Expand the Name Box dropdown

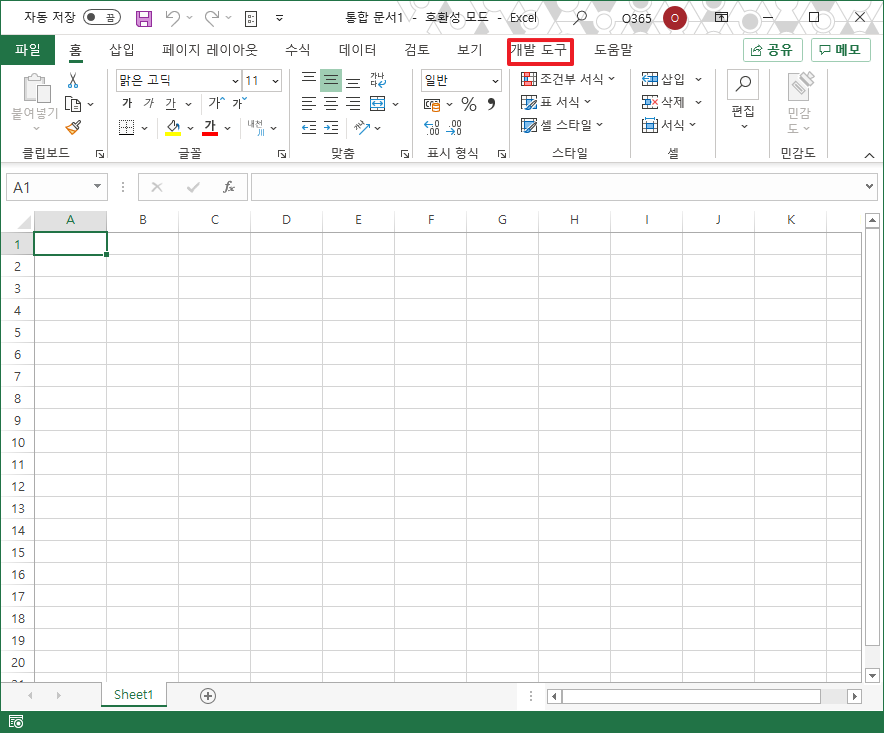[x=97, y=187]
